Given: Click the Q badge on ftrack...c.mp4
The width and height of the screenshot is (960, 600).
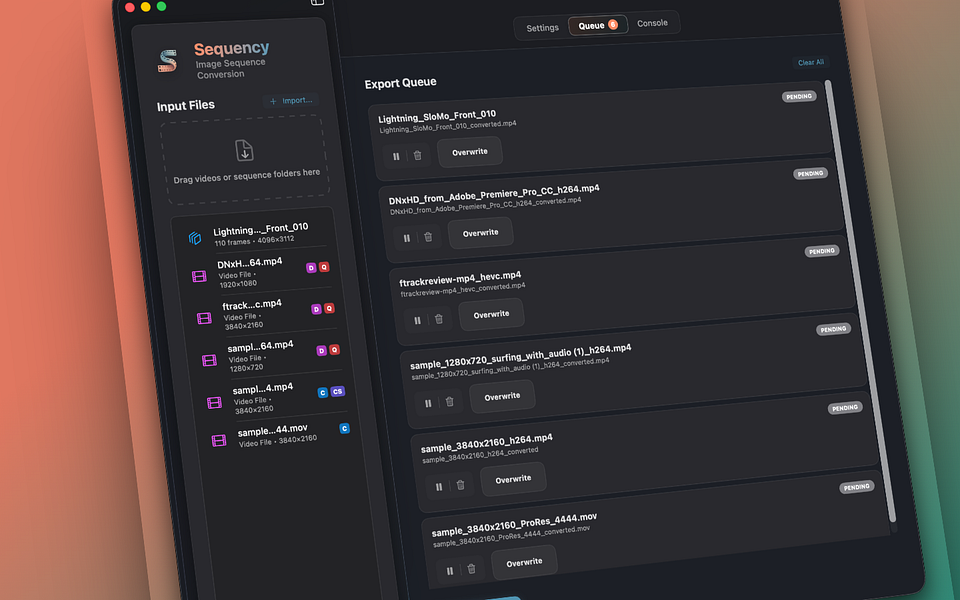Looking at the screenshot, I should point(329,308).
